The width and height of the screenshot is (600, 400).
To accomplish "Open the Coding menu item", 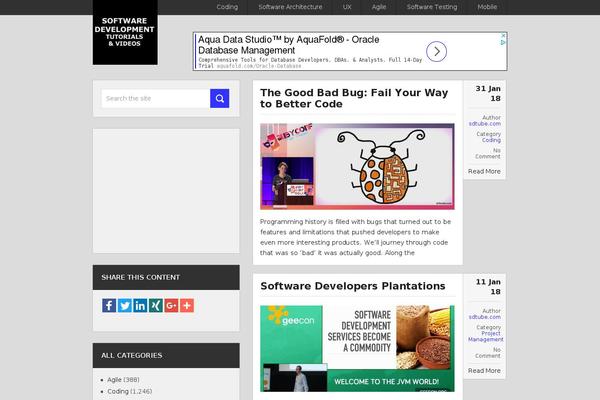I will point(227,7).
